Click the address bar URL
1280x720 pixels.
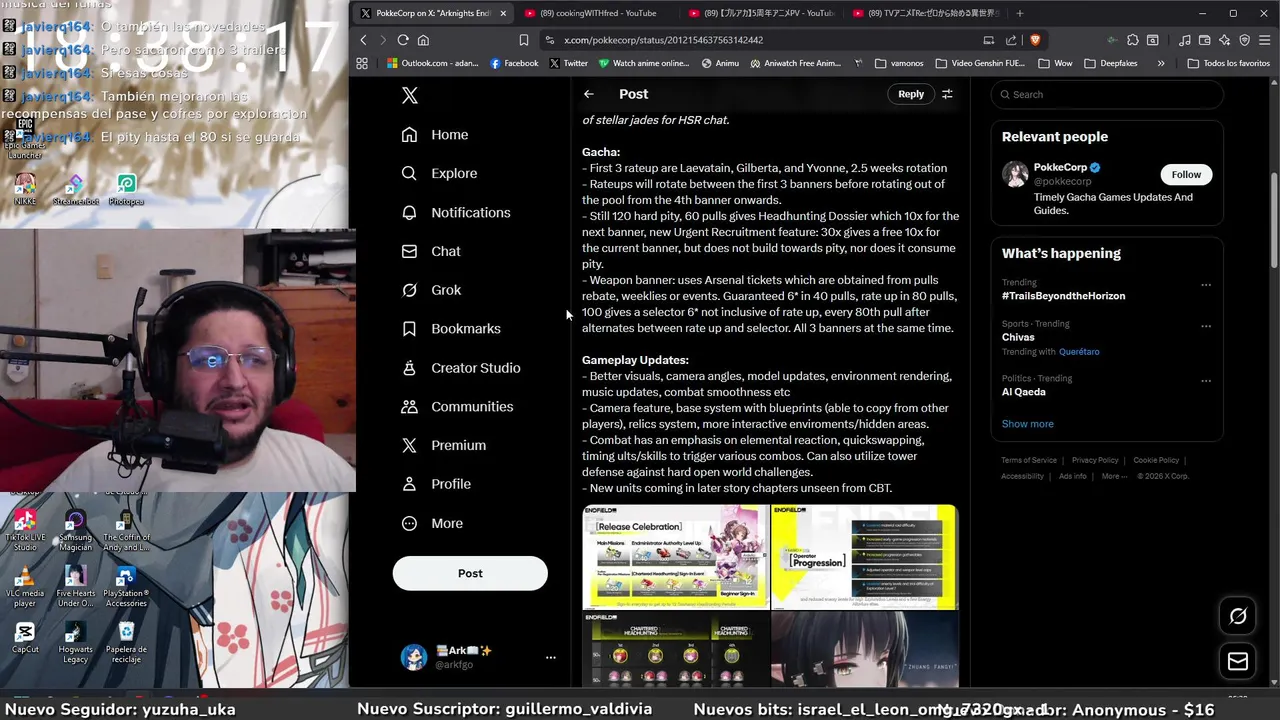click(x=663, y=40)
